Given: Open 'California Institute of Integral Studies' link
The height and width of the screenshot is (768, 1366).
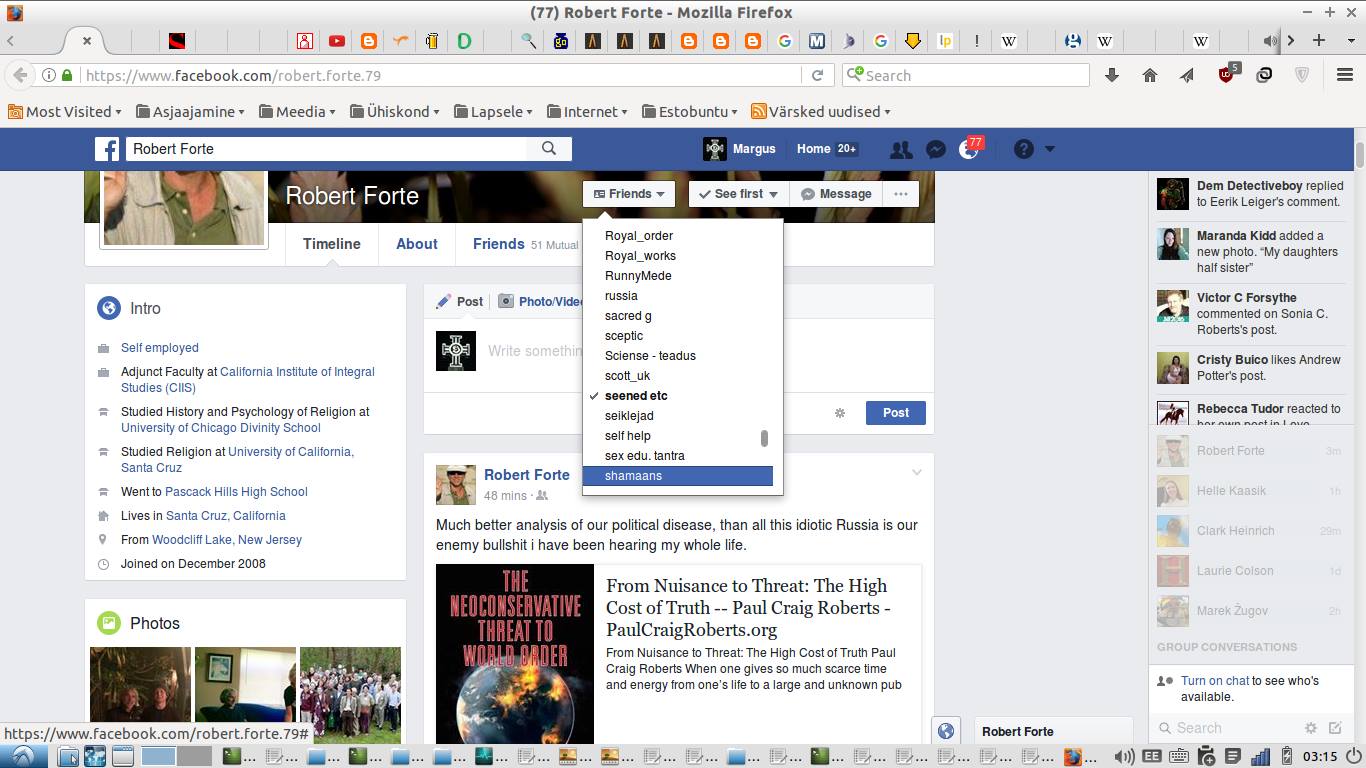Looking at the screenshot, I should (x=248, y=380).
